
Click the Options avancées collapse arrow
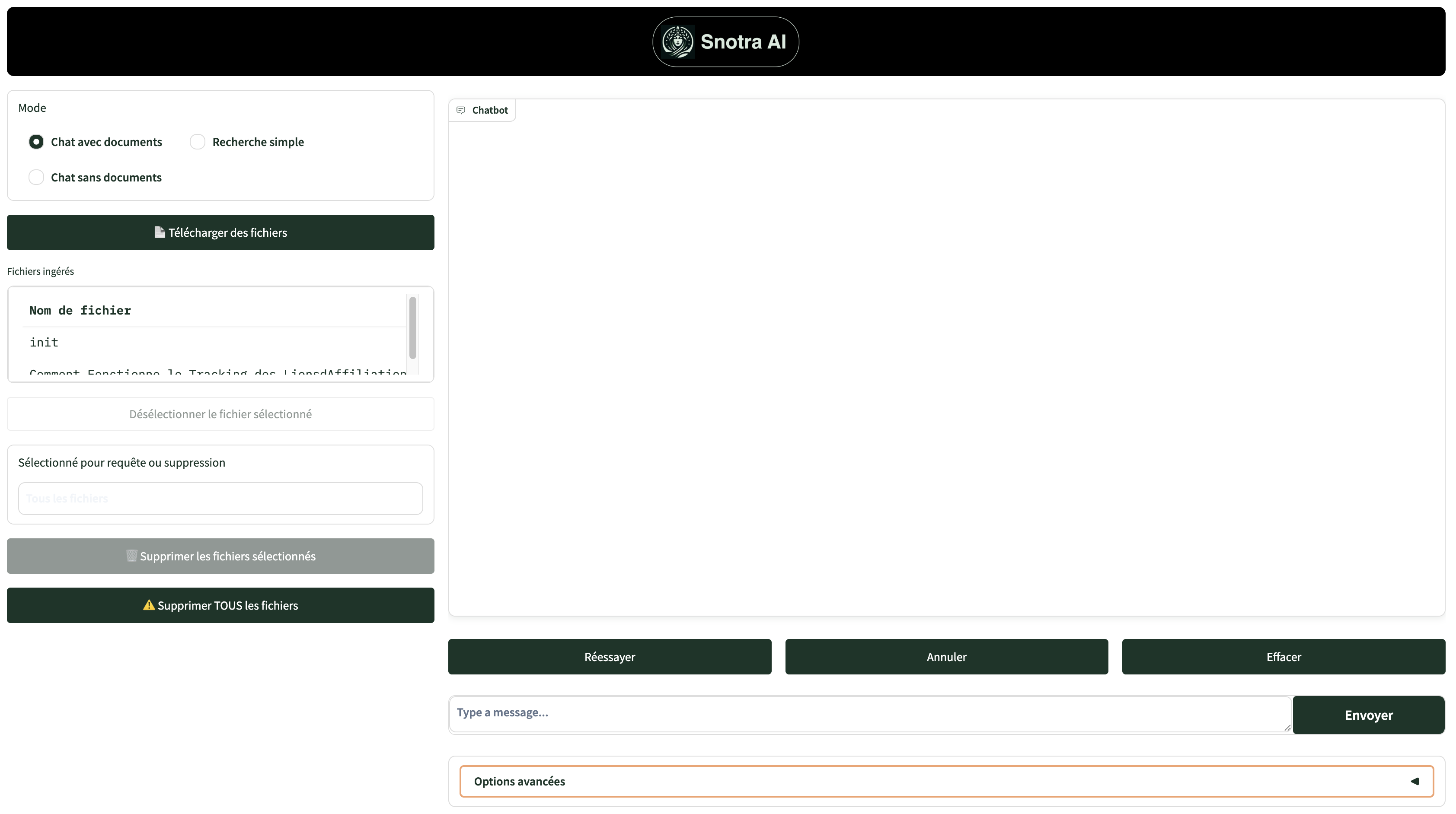tap(1414, 781)
